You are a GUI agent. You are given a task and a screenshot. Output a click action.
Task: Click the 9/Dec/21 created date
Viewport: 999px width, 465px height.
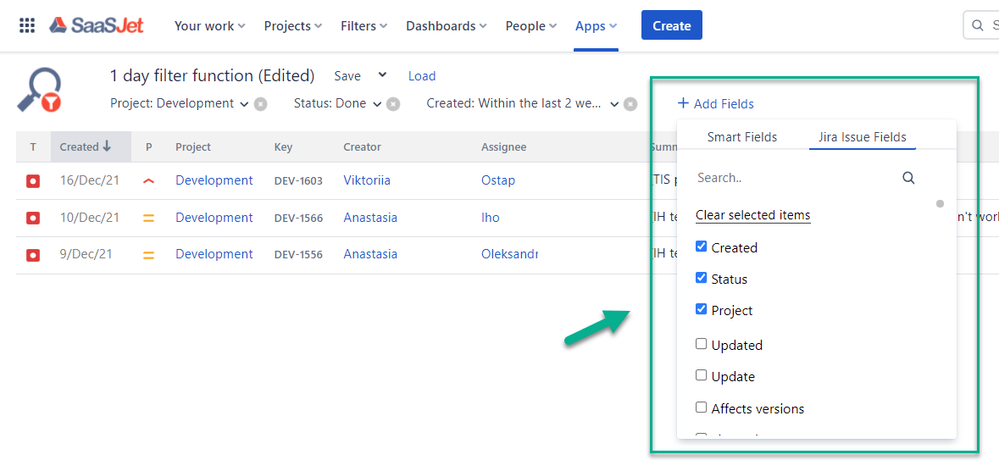coord(86,254)
